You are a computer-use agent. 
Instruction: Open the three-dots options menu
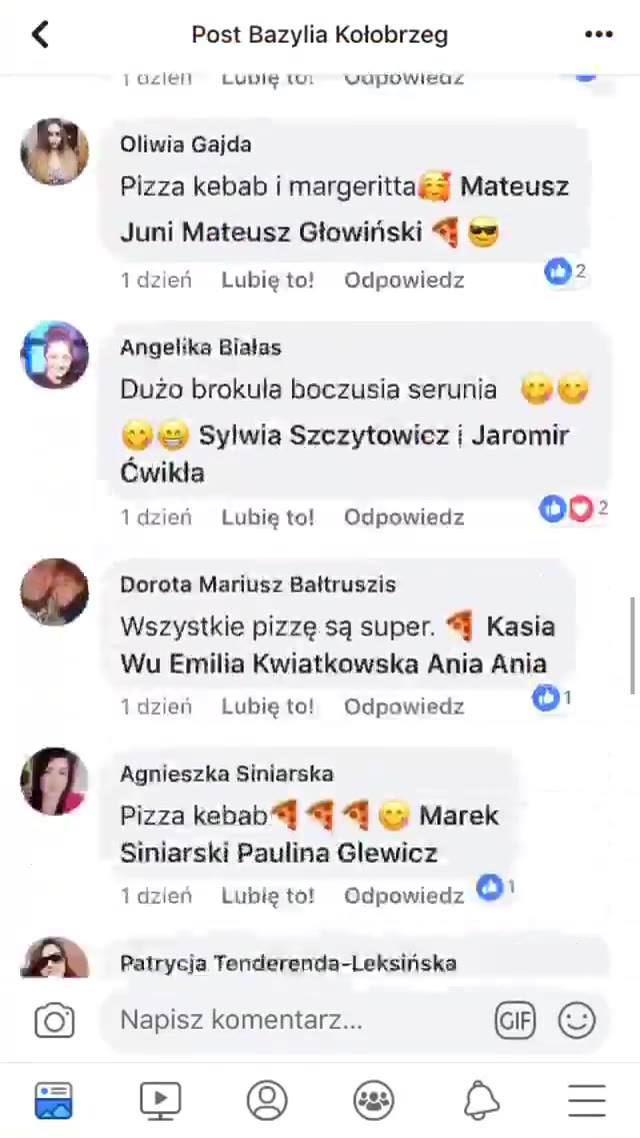599,34
